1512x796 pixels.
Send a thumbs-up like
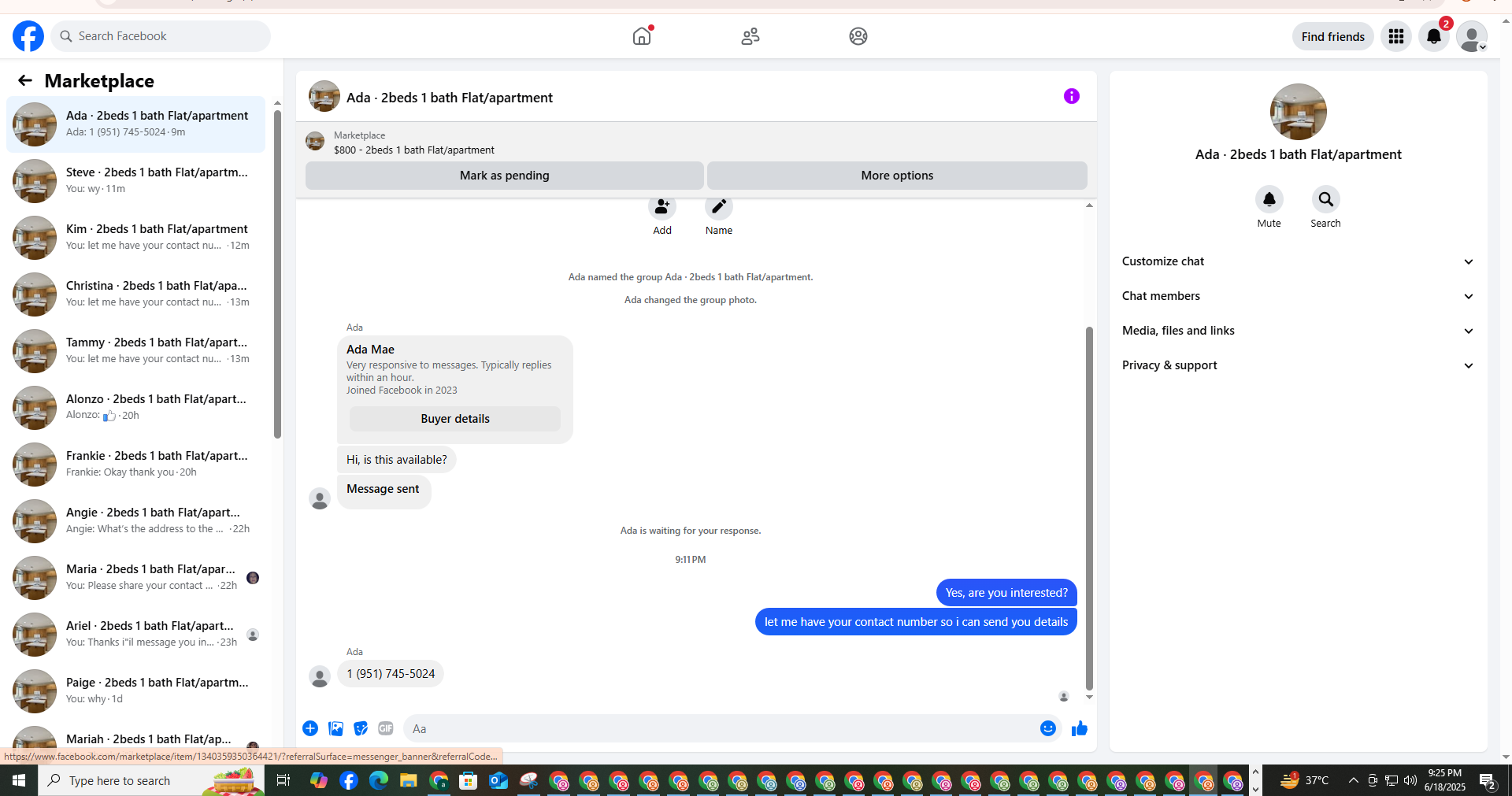point(1080,728)
